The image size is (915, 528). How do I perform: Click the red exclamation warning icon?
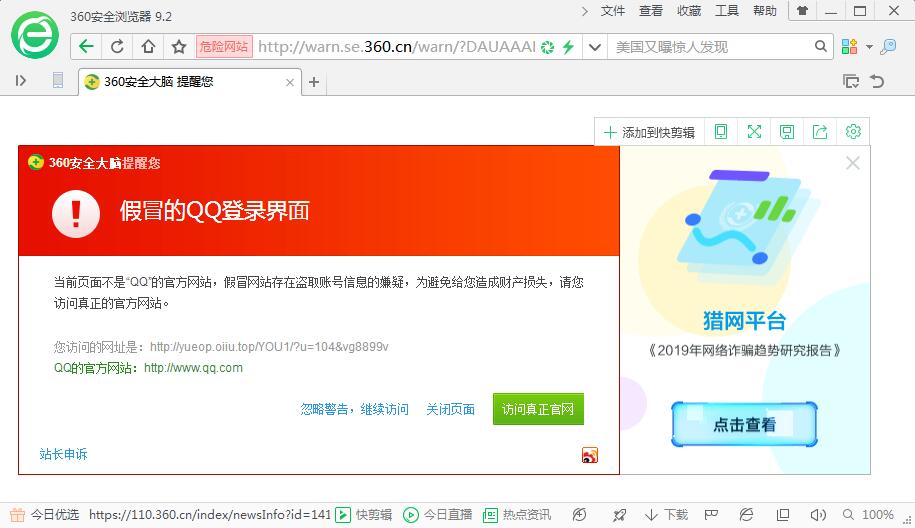[x=76, y=214]
